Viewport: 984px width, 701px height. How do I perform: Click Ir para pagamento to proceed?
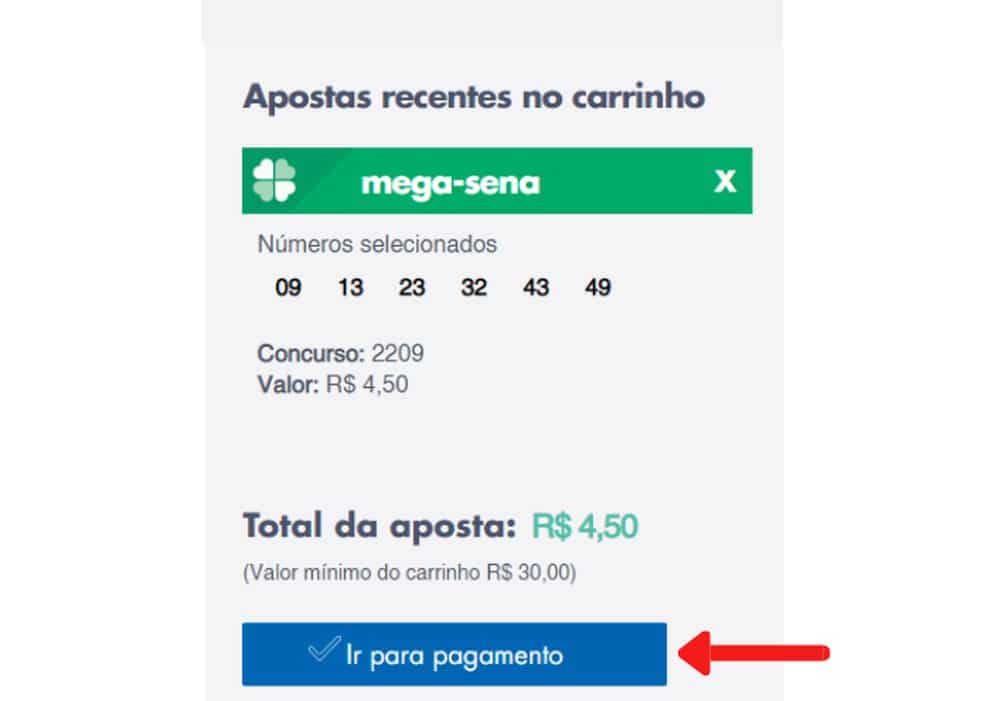455,653
